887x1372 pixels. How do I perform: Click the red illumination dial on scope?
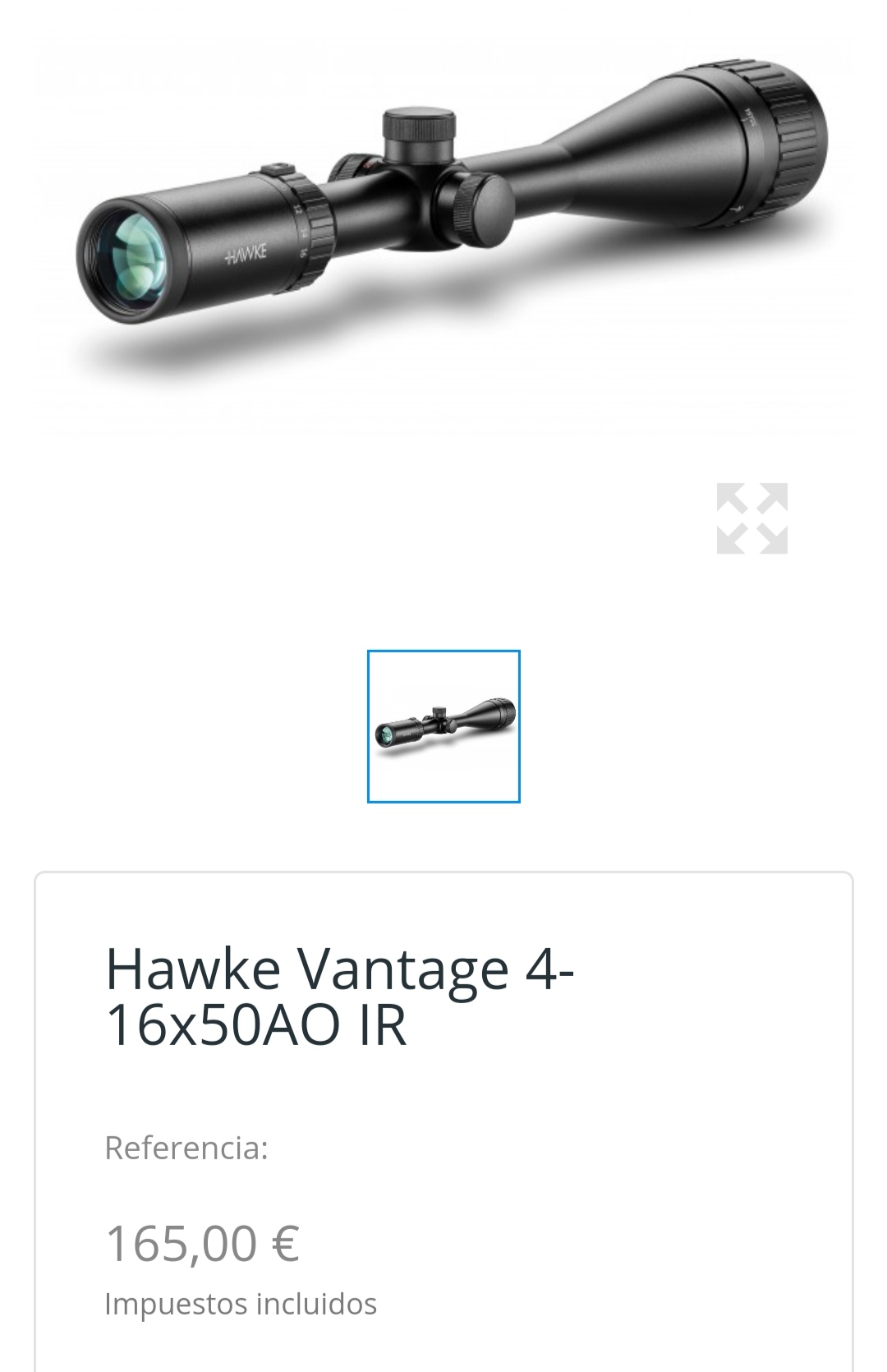point(353,168)
